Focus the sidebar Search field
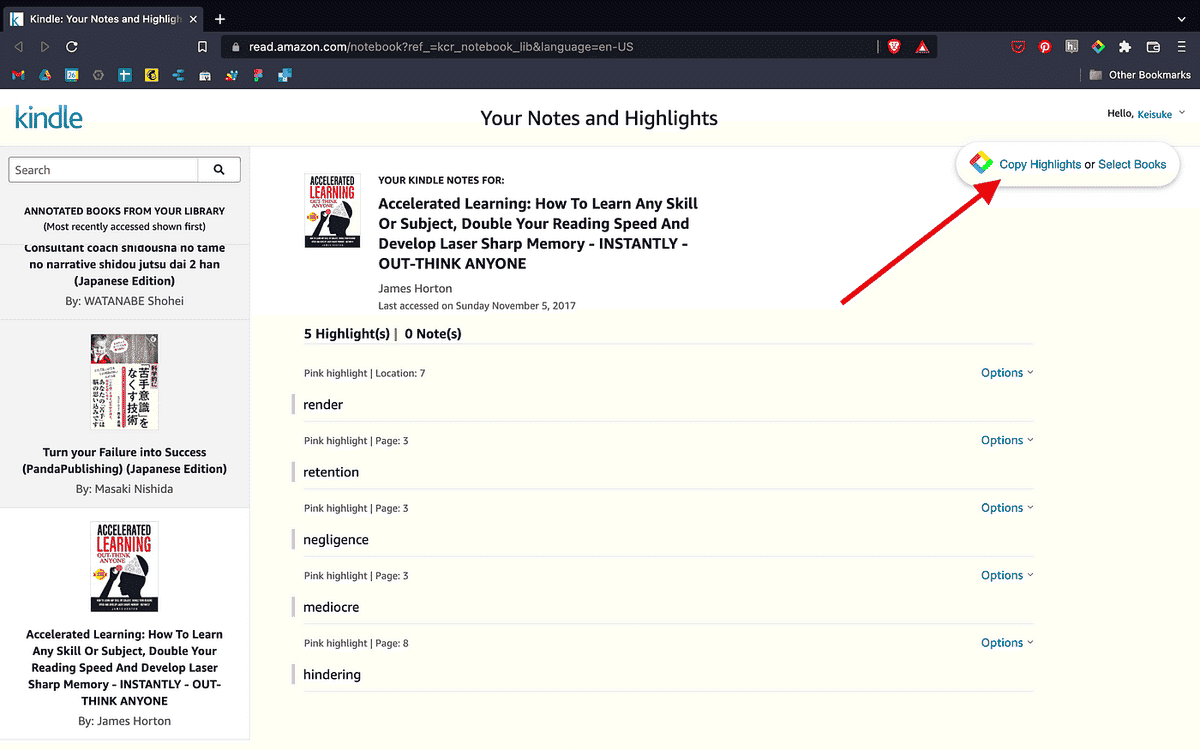Image resolution: width=1200 pixels, height=750 pixels. (x=104, y=170)
